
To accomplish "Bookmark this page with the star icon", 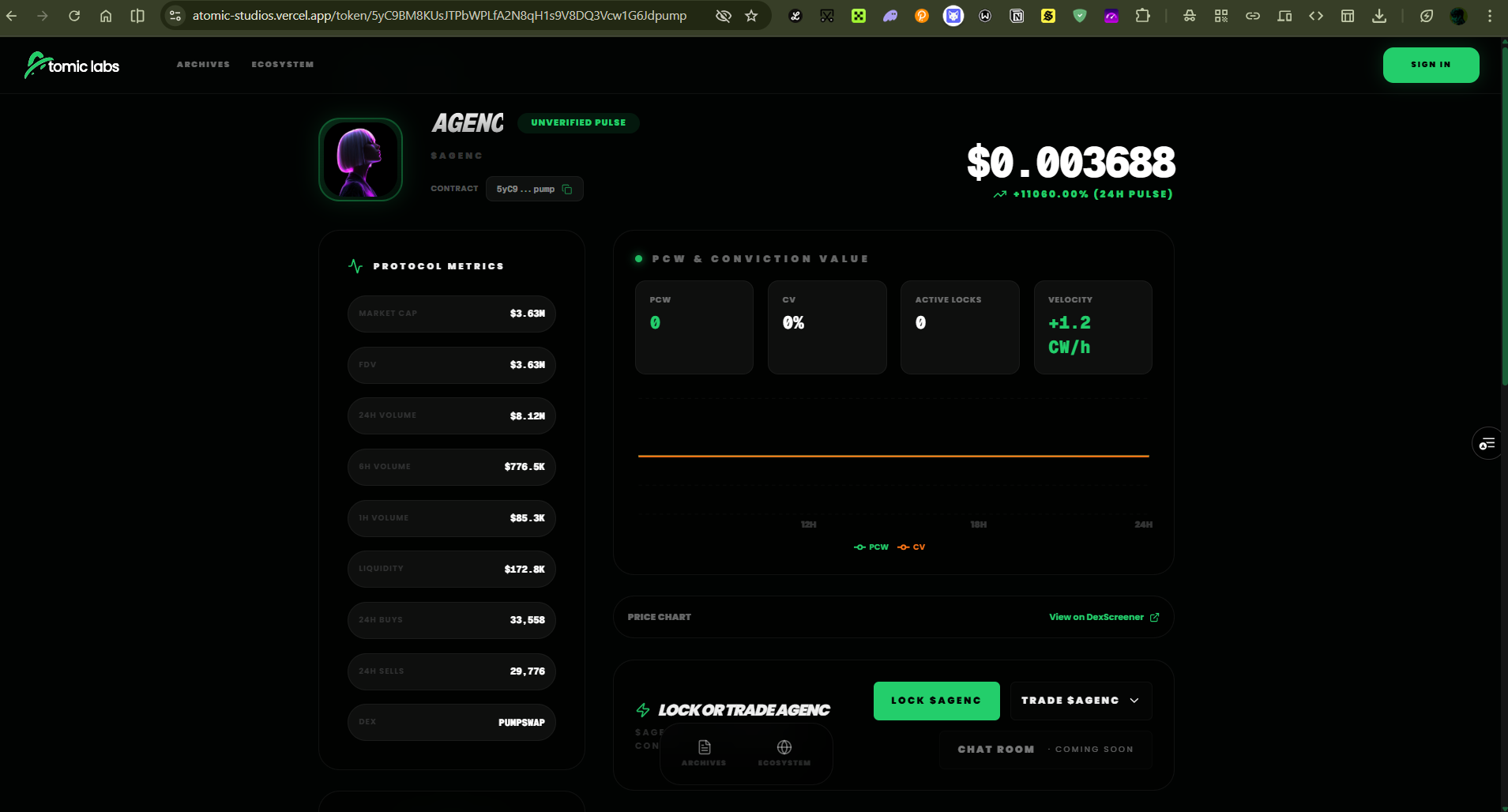I will (751, 16).
